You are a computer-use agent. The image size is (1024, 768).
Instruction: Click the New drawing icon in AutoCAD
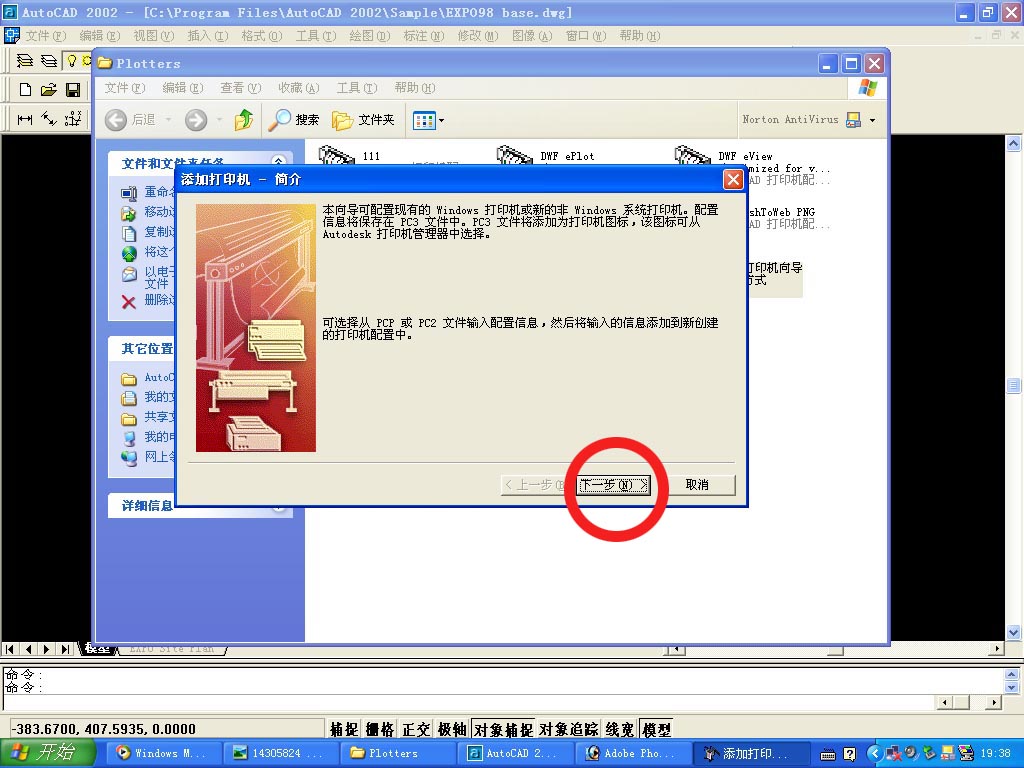25,89
